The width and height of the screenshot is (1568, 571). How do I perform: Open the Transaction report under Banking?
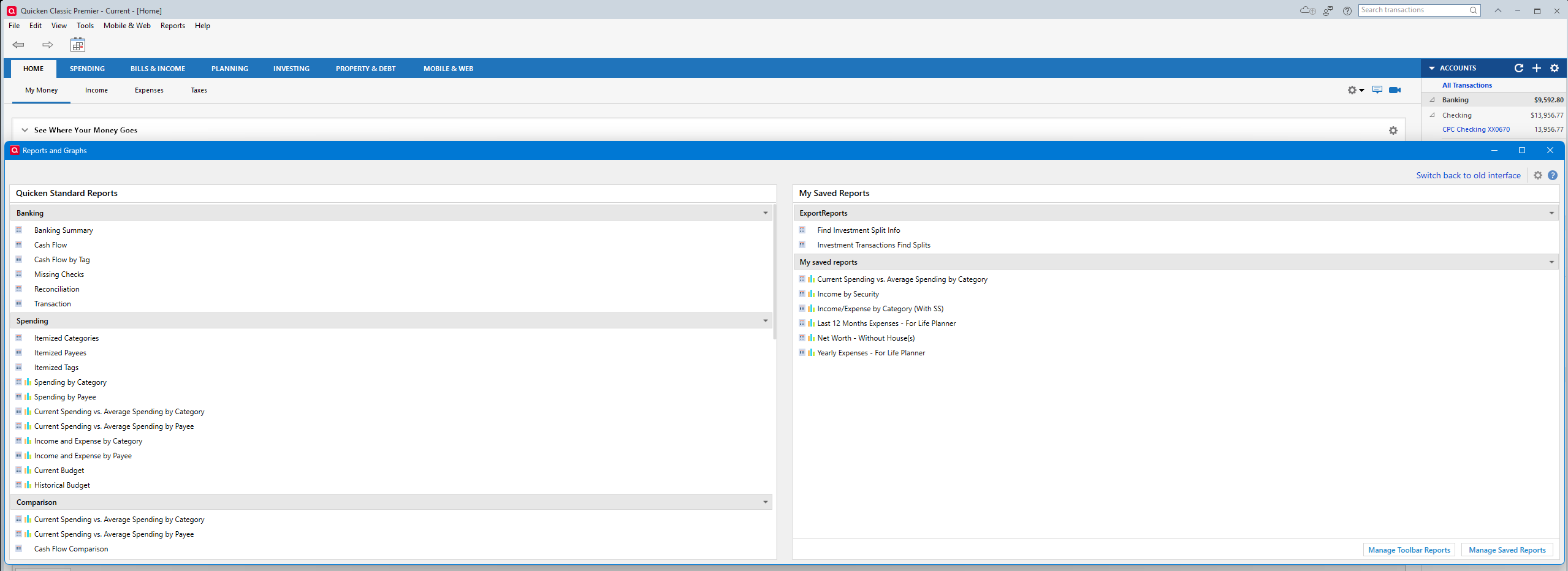[52, 304]
